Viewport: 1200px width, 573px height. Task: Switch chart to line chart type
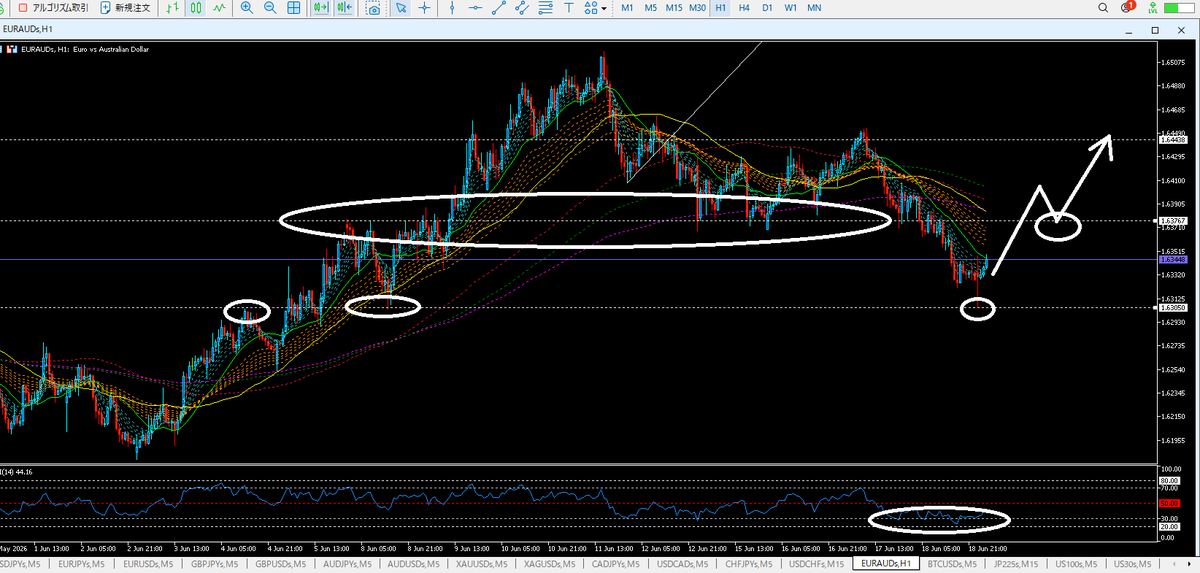coord(221,8)
